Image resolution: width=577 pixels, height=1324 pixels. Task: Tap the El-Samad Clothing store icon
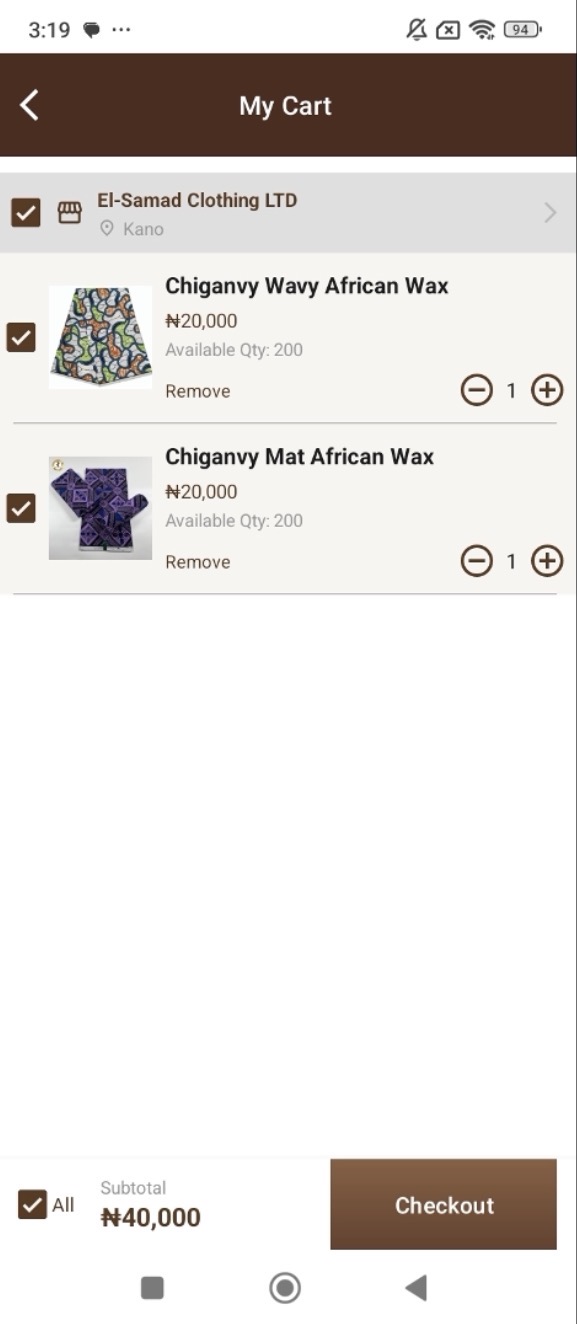[69, 212]
